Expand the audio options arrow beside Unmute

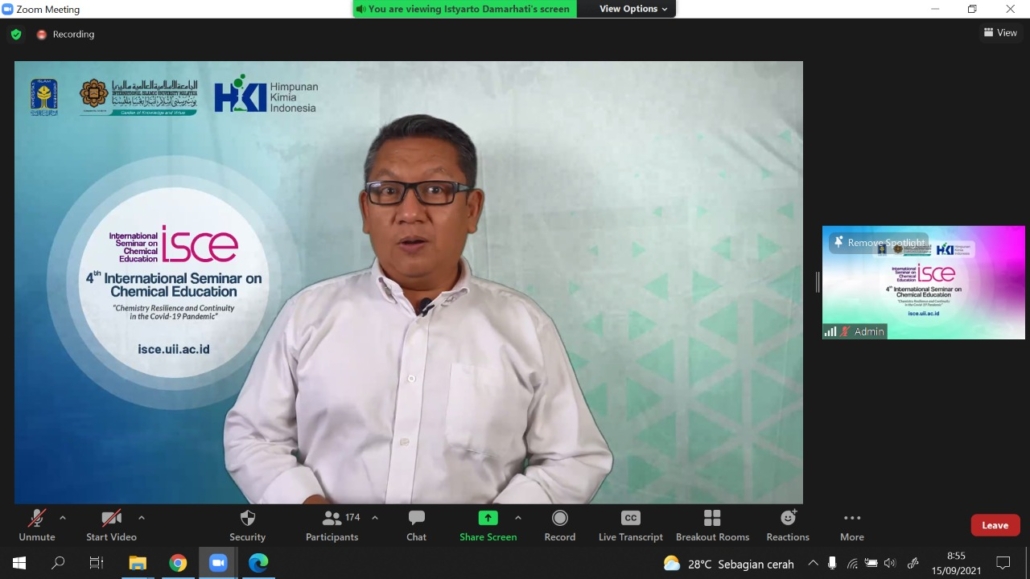(x=63, y=518)
